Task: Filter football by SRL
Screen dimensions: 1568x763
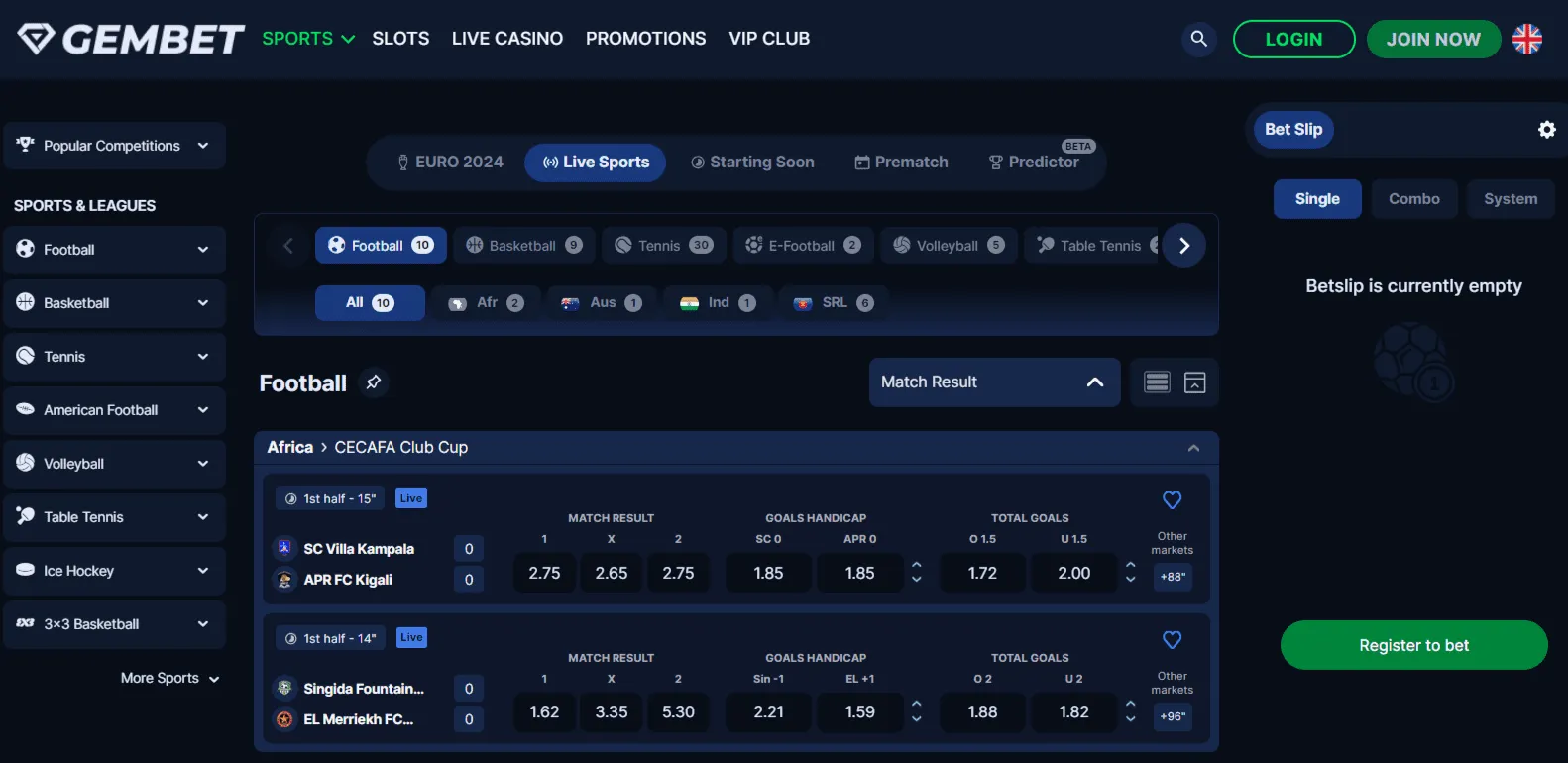Action: 834,303
